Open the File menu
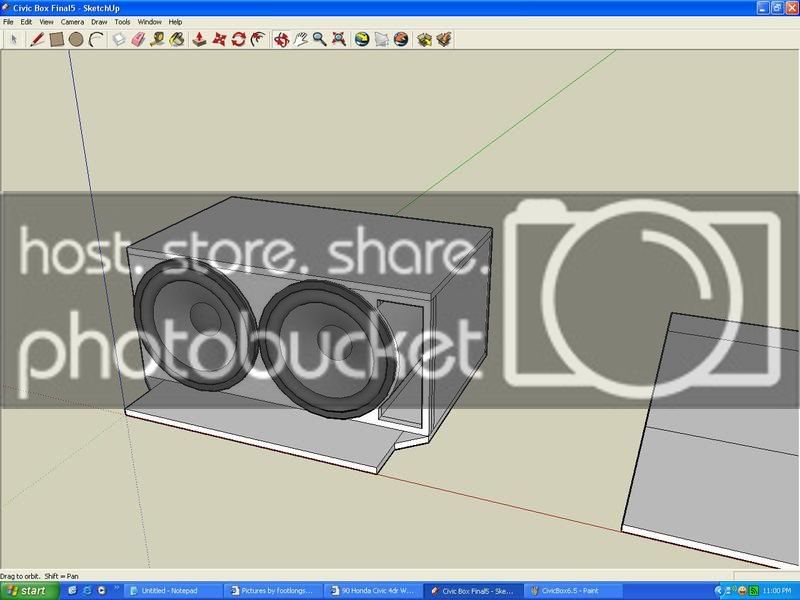Screen dimensions: 800x600 [8, 22]
